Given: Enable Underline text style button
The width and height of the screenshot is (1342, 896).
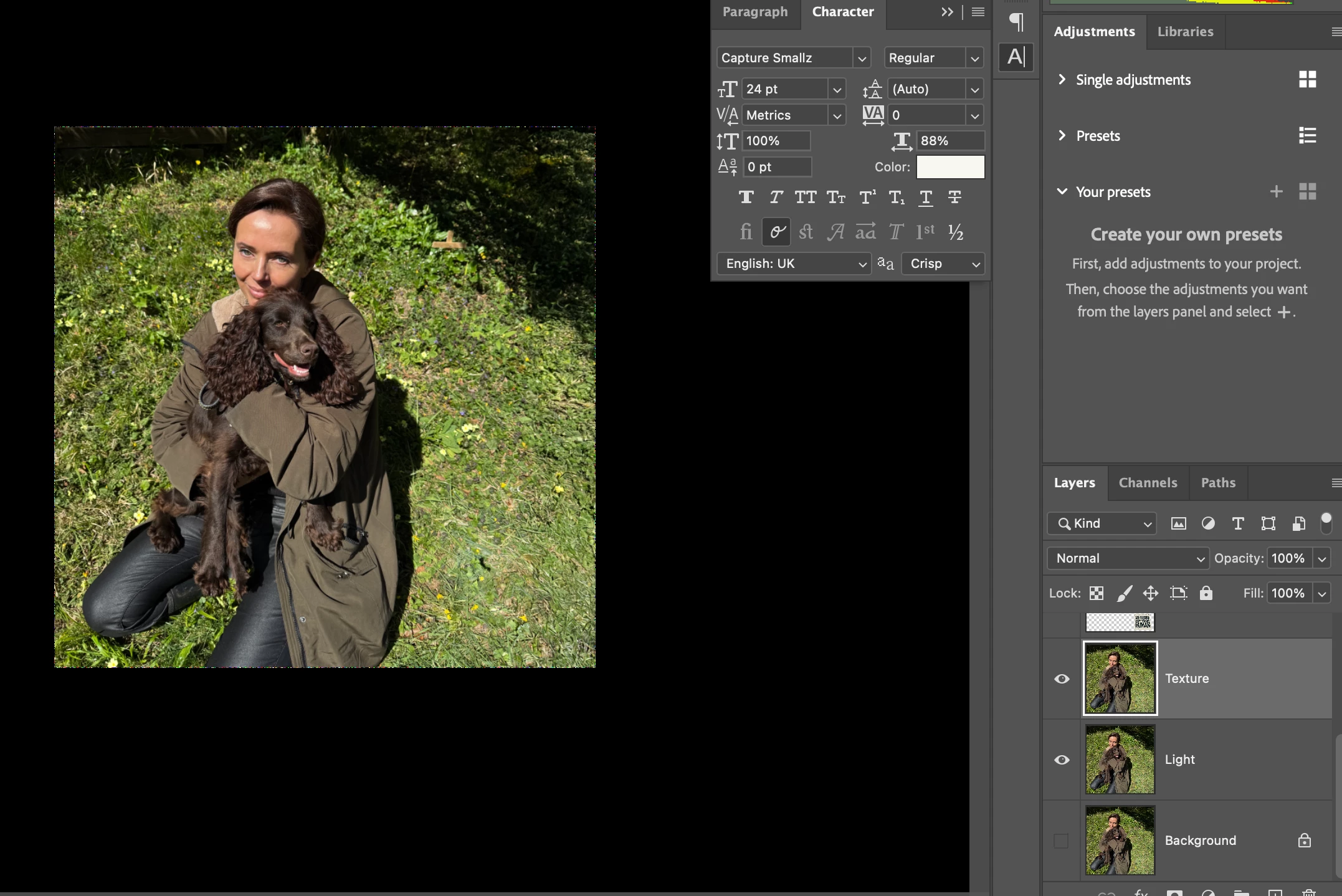Looking at the screenshot, I should point(926,198).
